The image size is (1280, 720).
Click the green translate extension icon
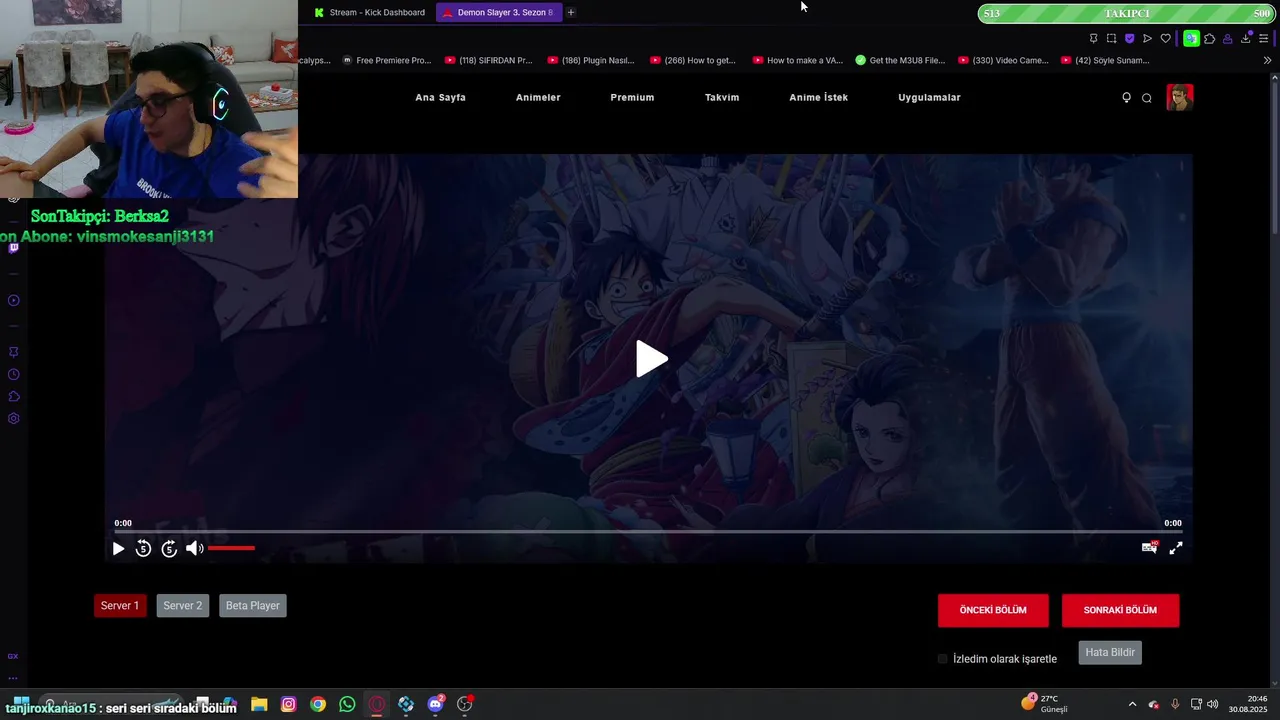tap(1191, 38)
